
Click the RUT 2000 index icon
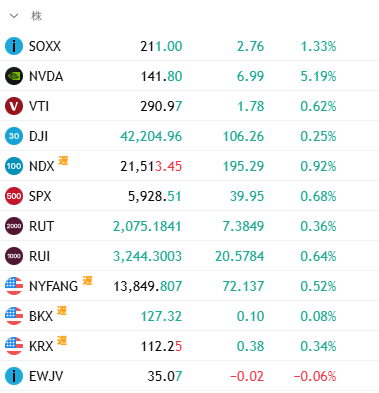[14, 226]
